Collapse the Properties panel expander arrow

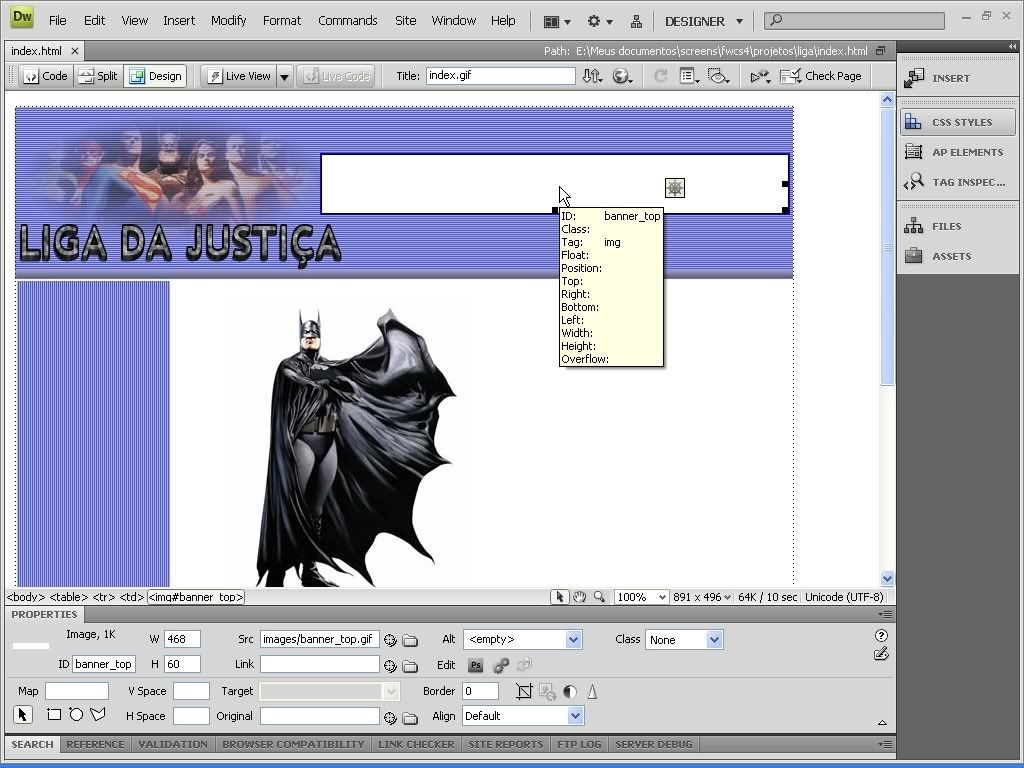pos(882,722)
